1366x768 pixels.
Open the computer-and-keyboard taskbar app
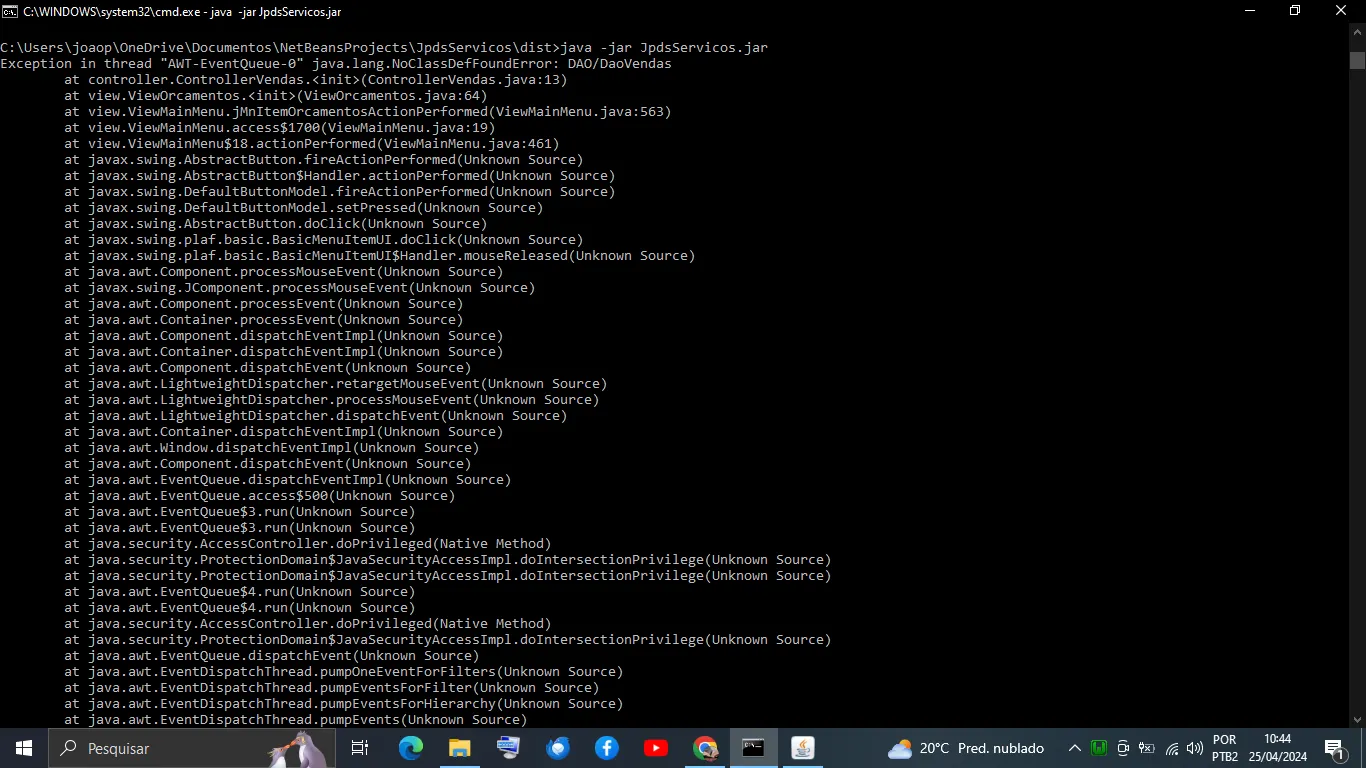click(508, 748)
